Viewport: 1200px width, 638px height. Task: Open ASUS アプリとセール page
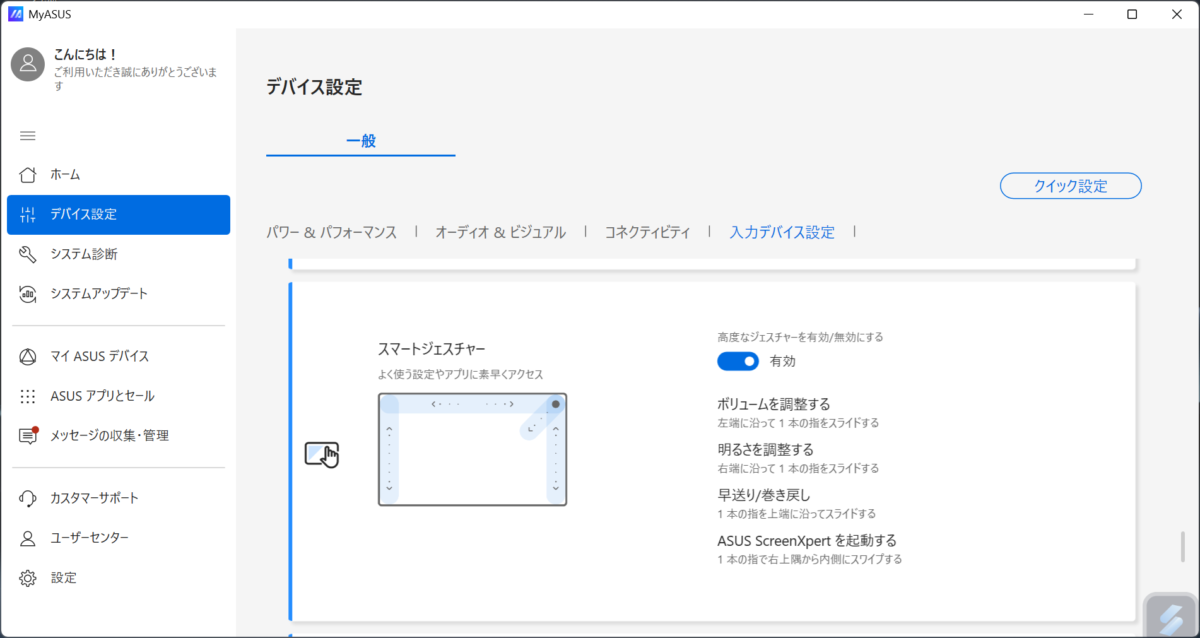point(118,396)
